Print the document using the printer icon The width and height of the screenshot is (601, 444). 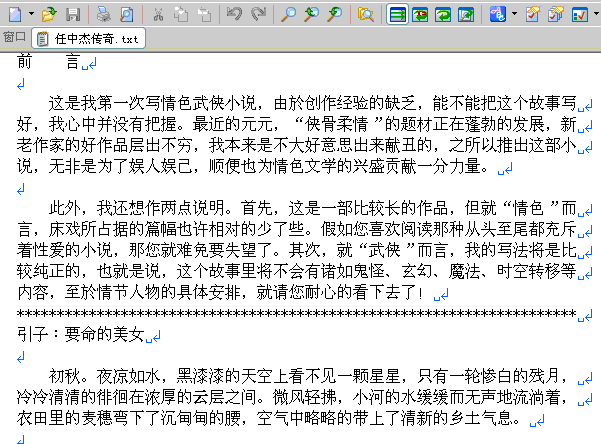tap(103, 15)
